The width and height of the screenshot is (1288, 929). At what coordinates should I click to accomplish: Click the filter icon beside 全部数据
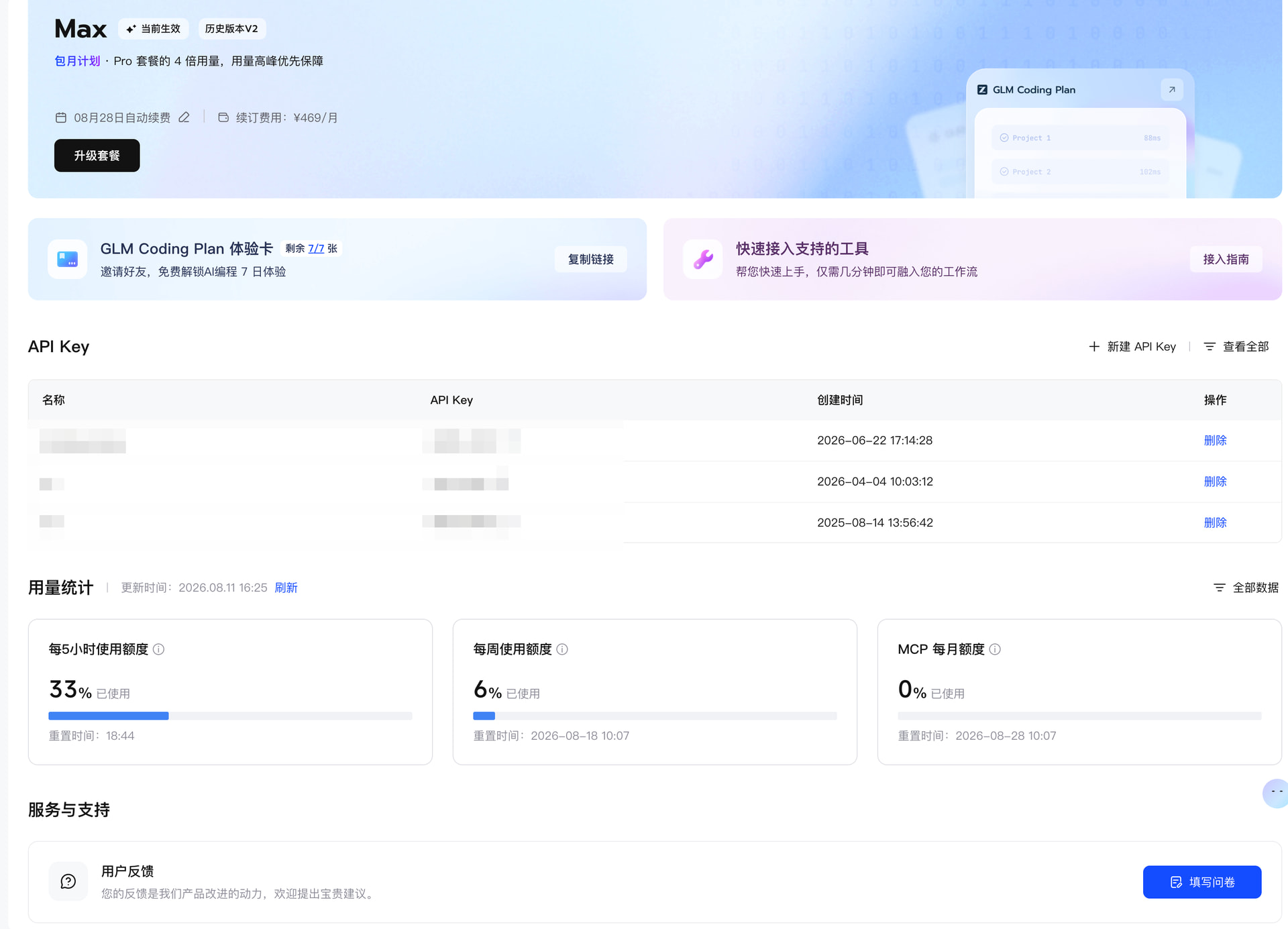[1220, 588]
